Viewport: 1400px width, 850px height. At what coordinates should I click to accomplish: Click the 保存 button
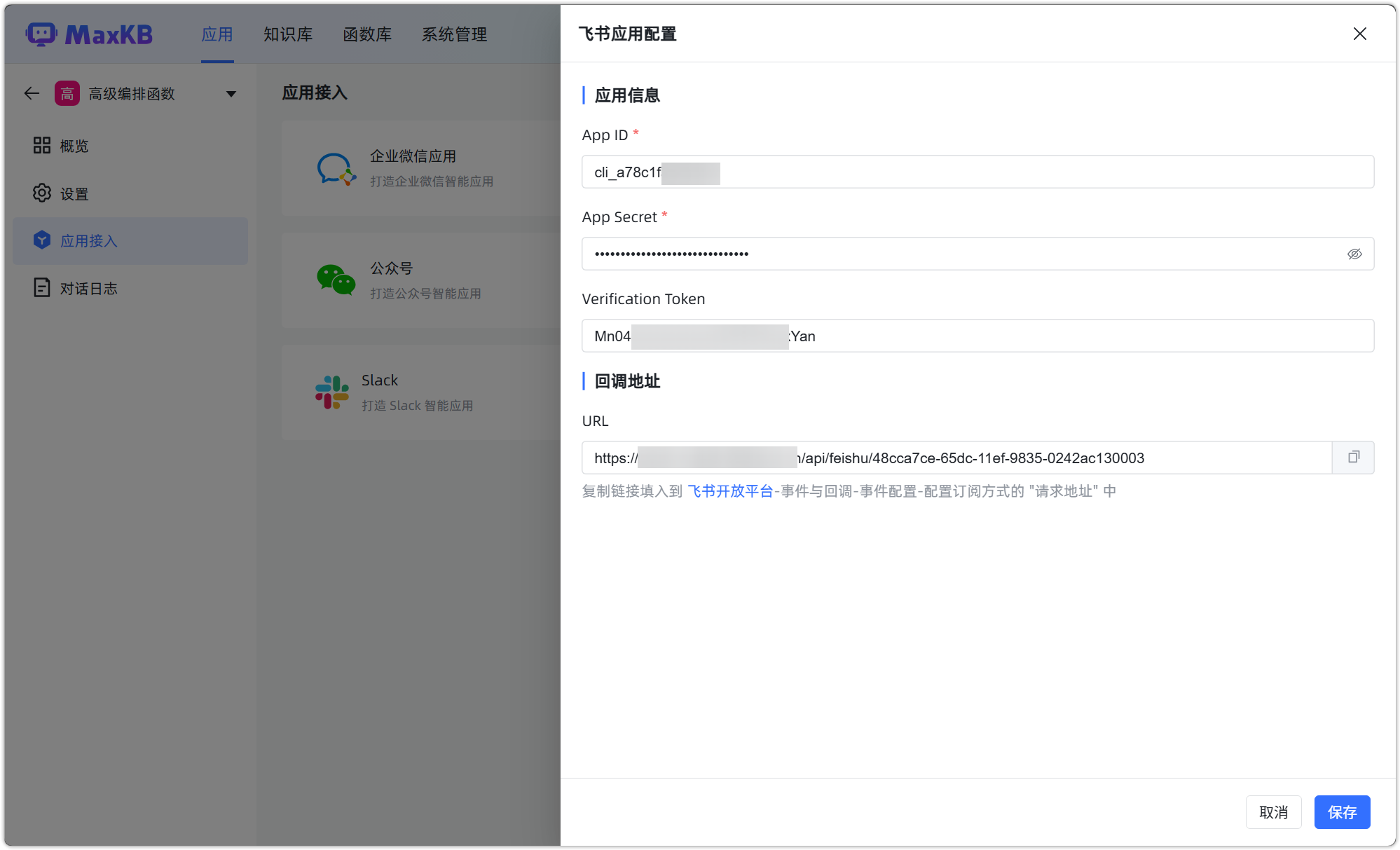1341,812
